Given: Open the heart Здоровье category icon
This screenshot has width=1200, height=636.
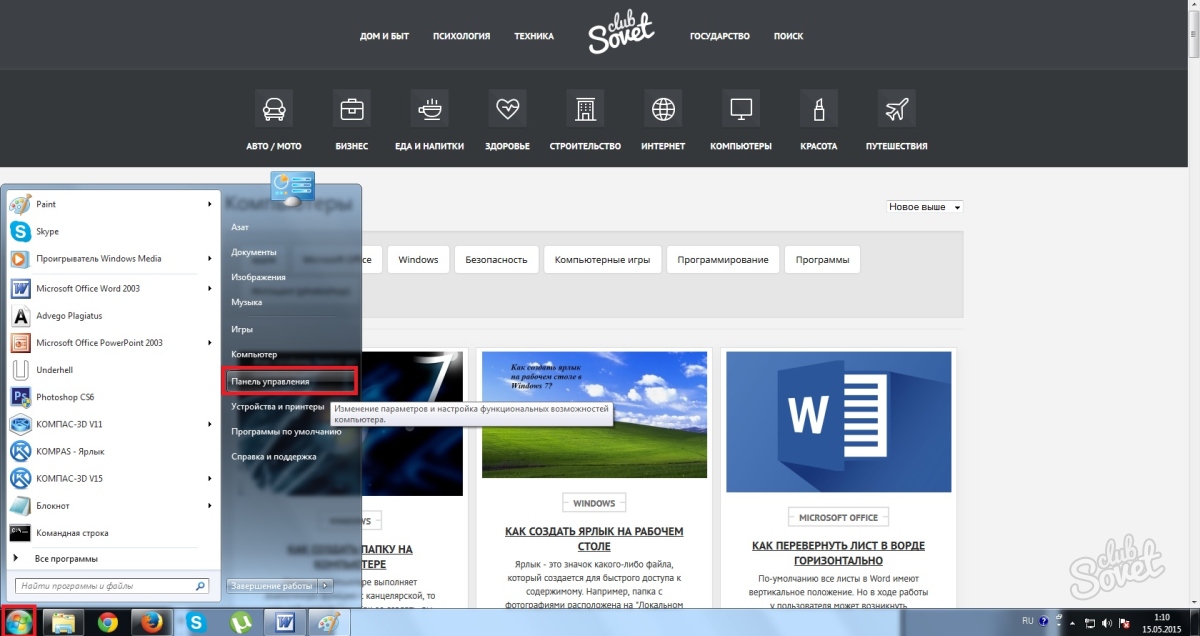Looking at the screenshot, I should tap(507, 108).
